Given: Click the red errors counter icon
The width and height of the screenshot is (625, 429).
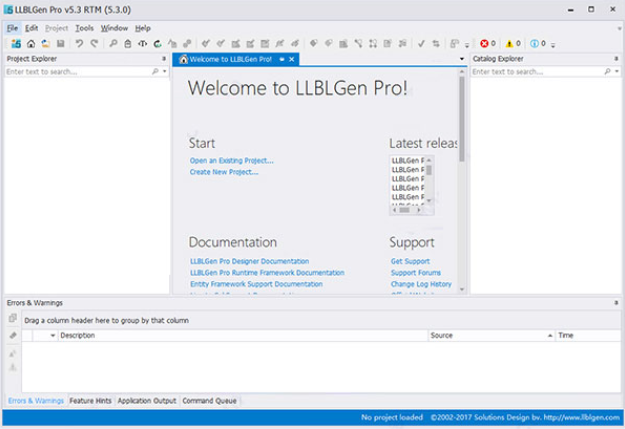Looking at the screenshot, I should [x=485, y=44].
